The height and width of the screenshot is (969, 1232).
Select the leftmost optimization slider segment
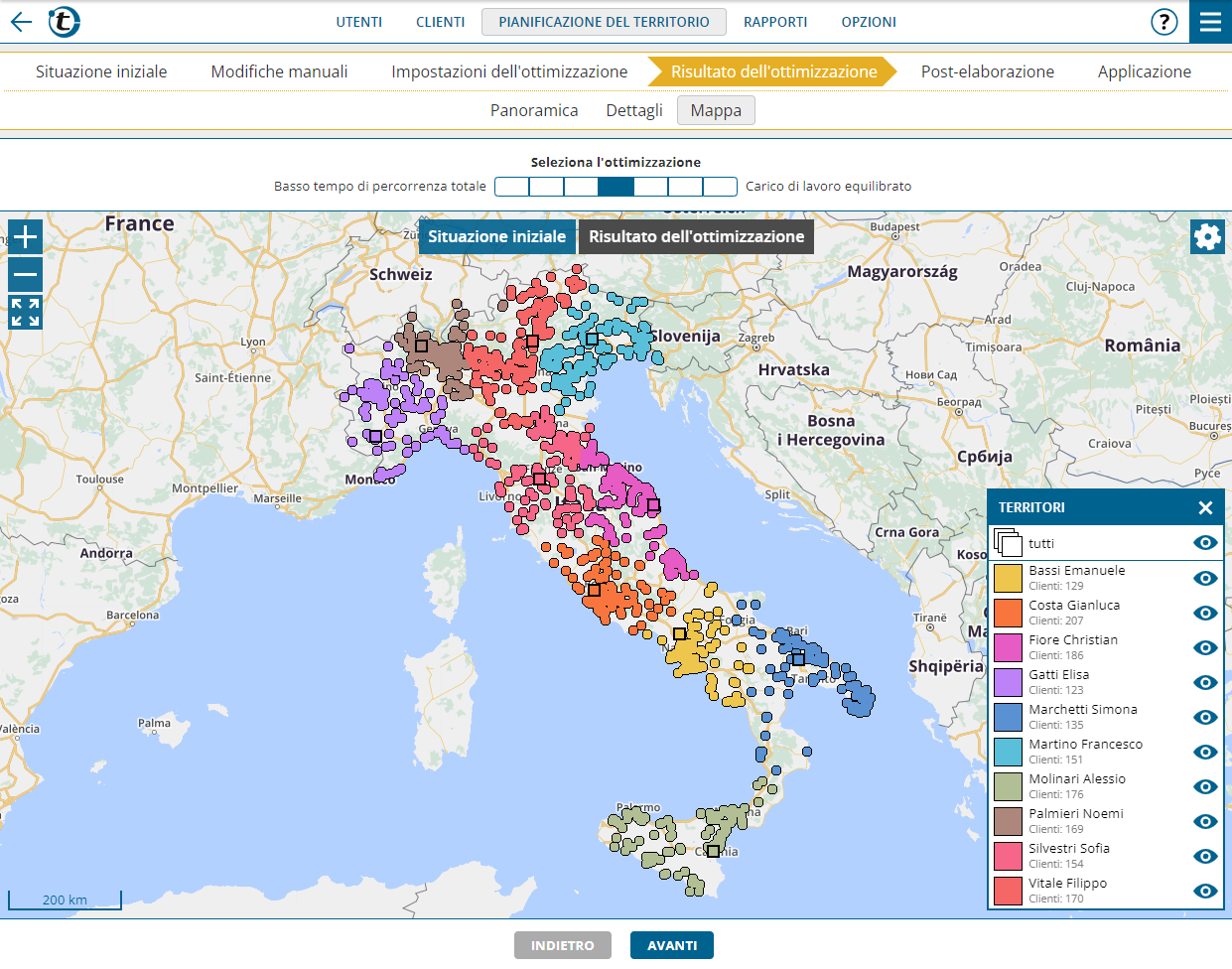point(512,187)
